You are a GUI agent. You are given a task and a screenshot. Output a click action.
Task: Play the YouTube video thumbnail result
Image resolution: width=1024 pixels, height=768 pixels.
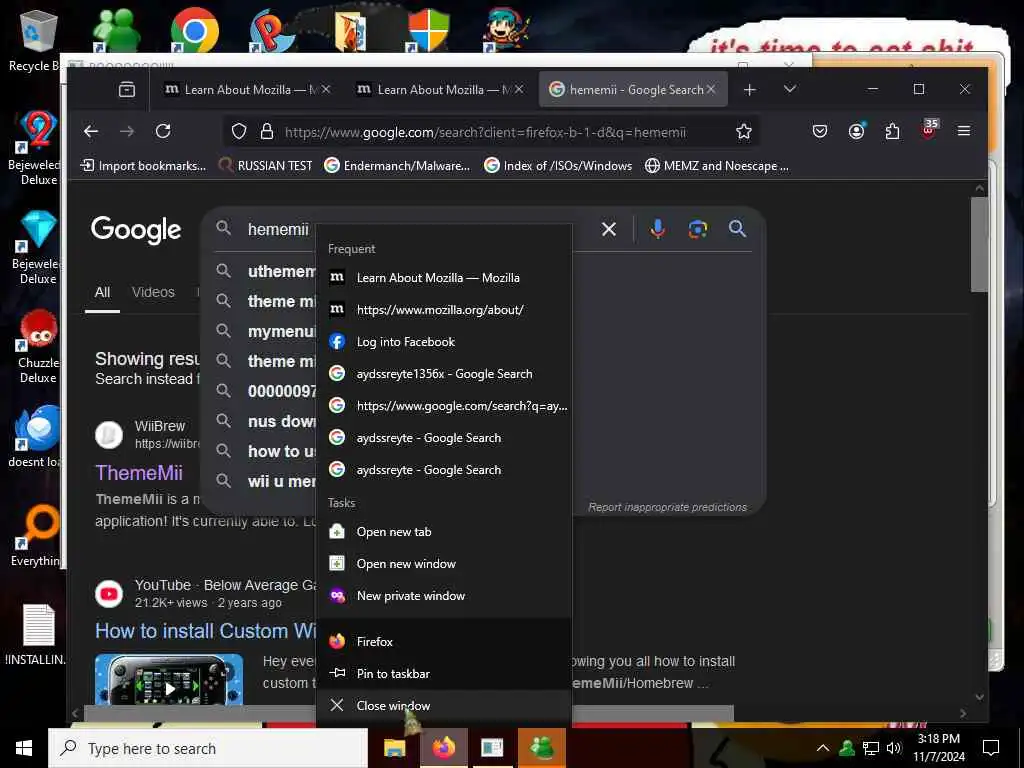(x=168, y=679)
